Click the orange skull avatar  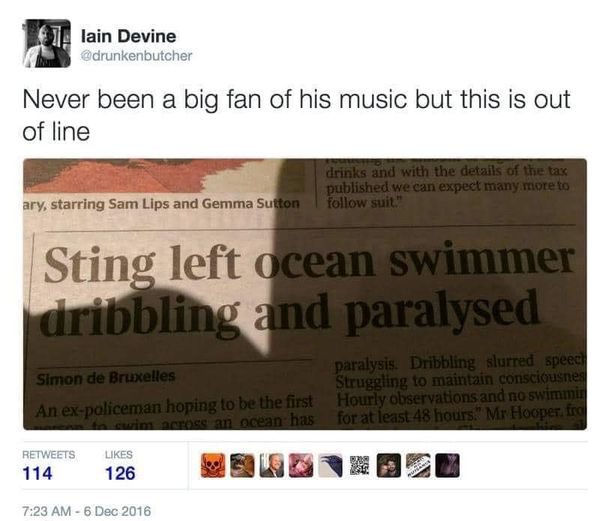click(x=213, y=466)
